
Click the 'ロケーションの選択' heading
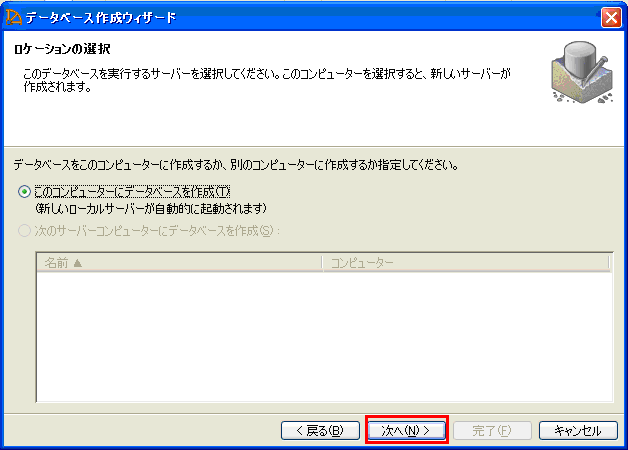[x=61, y=48]
